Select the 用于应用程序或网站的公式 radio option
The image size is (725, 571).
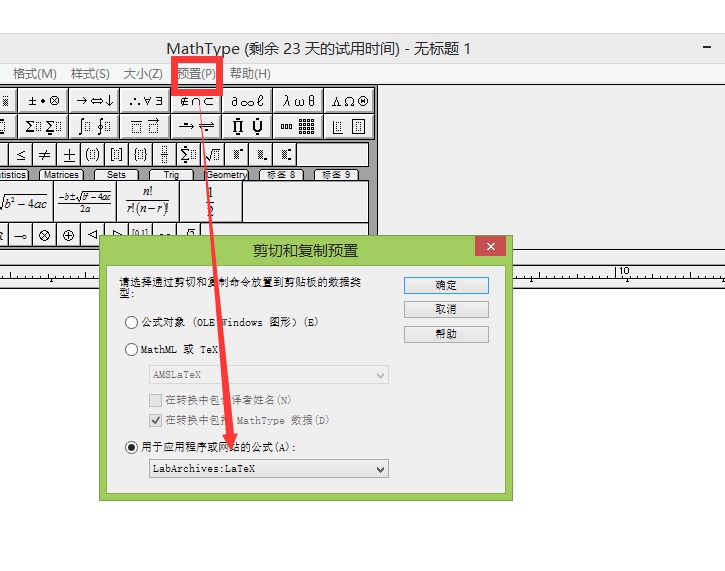point(131,447)
